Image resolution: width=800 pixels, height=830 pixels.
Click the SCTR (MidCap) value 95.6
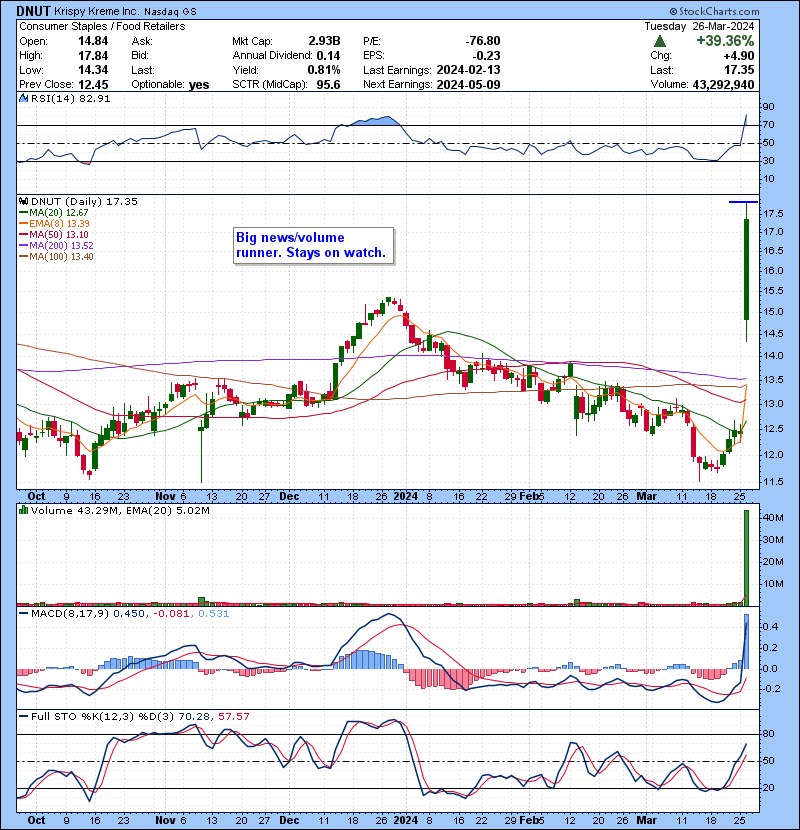click(328, 85)
